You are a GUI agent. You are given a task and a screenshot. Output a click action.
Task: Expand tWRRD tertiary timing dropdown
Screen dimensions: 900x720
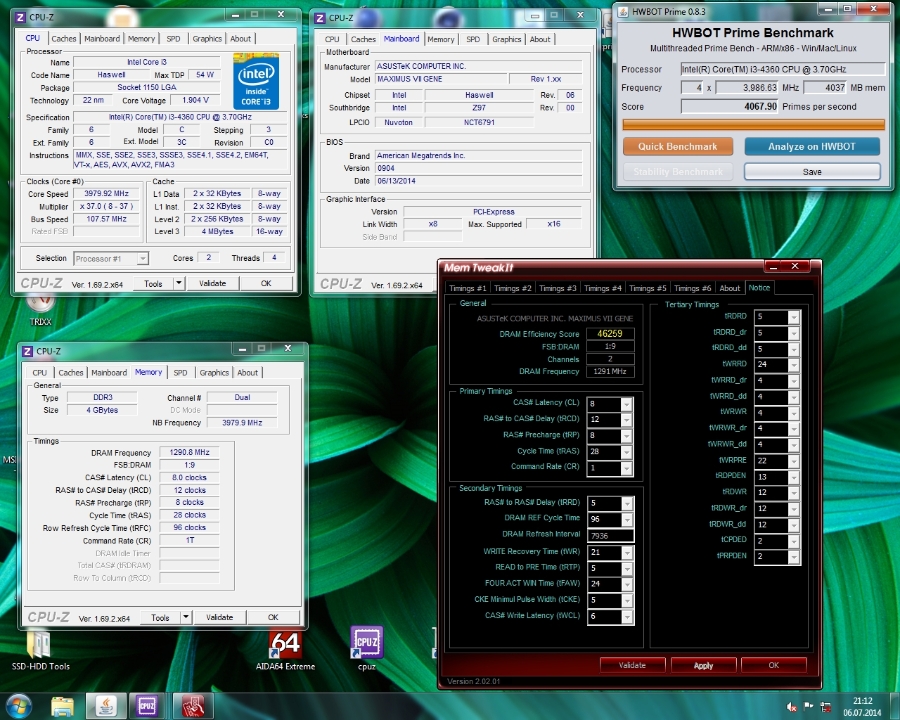[794, 365]
